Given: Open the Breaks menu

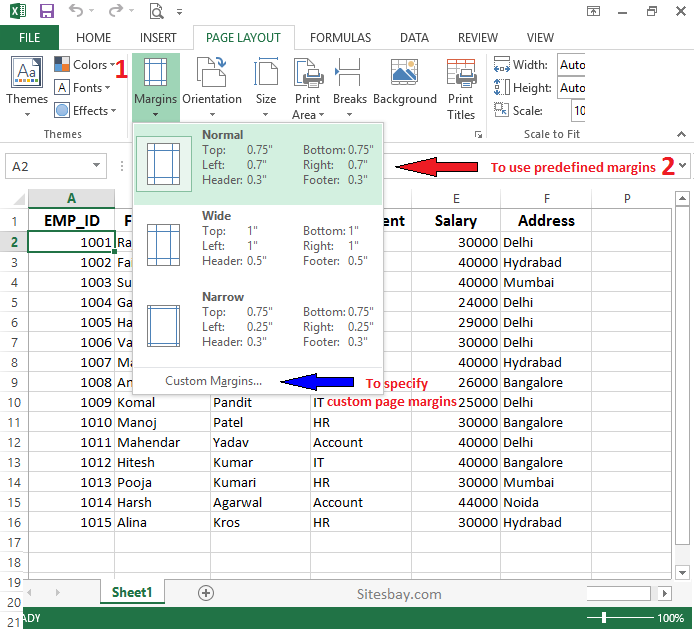Looking at the screenshot, I should (350, 87).
